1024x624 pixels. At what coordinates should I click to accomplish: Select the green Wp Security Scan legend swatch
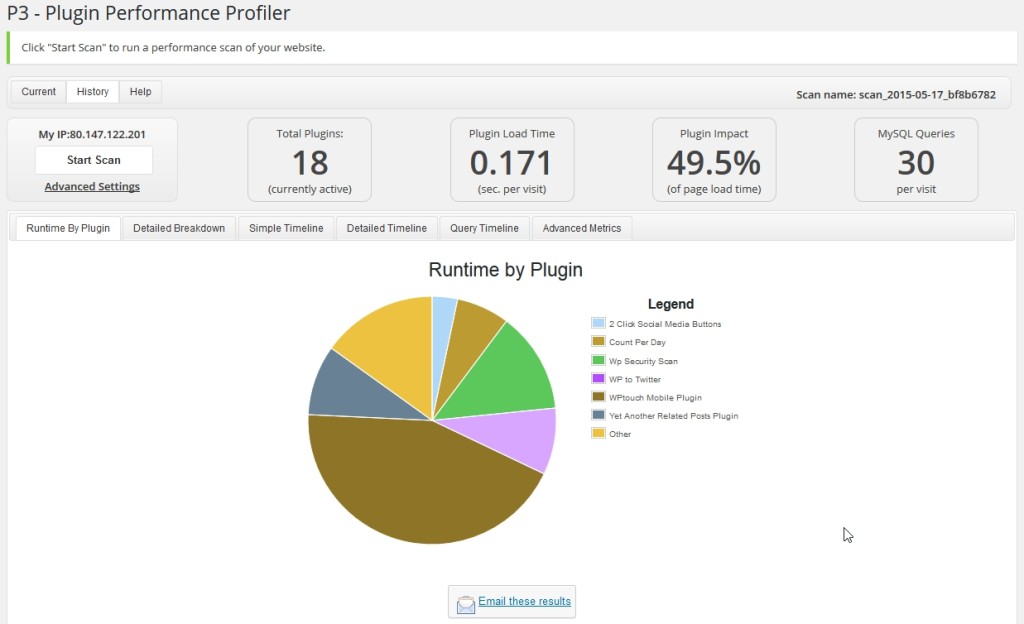click(598, 360)
